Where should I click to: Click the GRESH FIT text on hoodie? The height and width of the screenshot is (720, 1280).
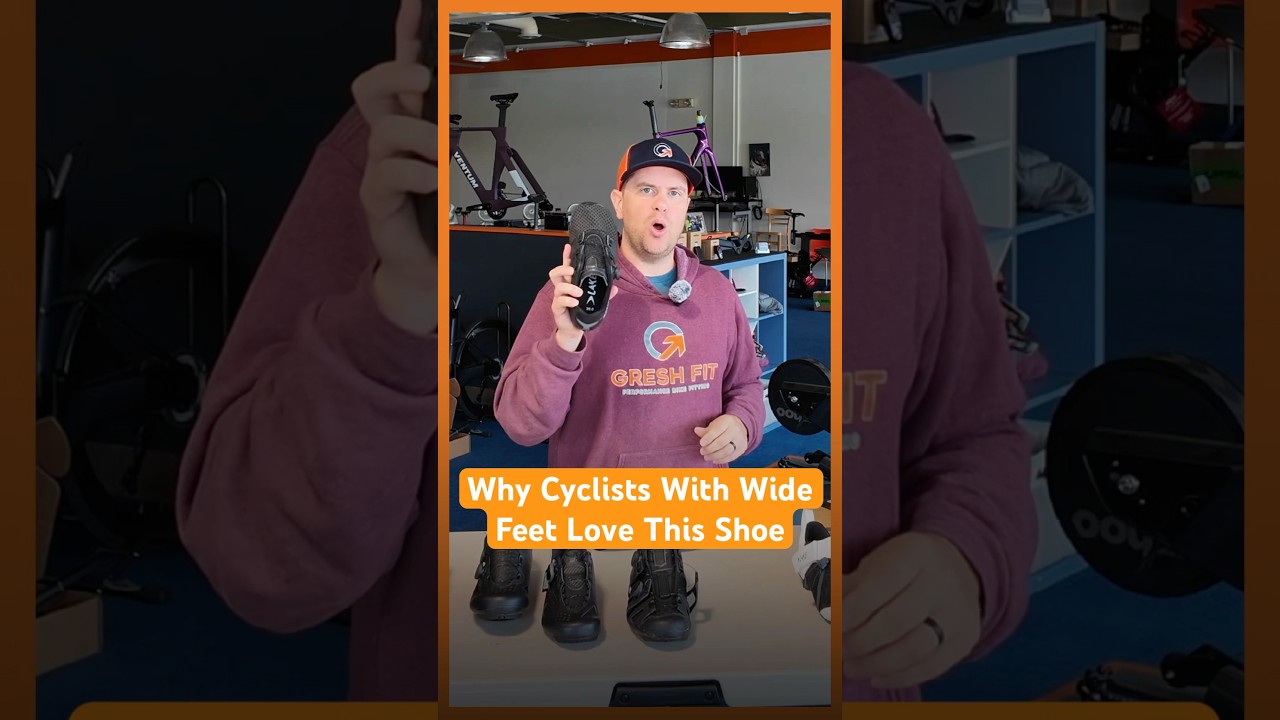tap(665, 377)
